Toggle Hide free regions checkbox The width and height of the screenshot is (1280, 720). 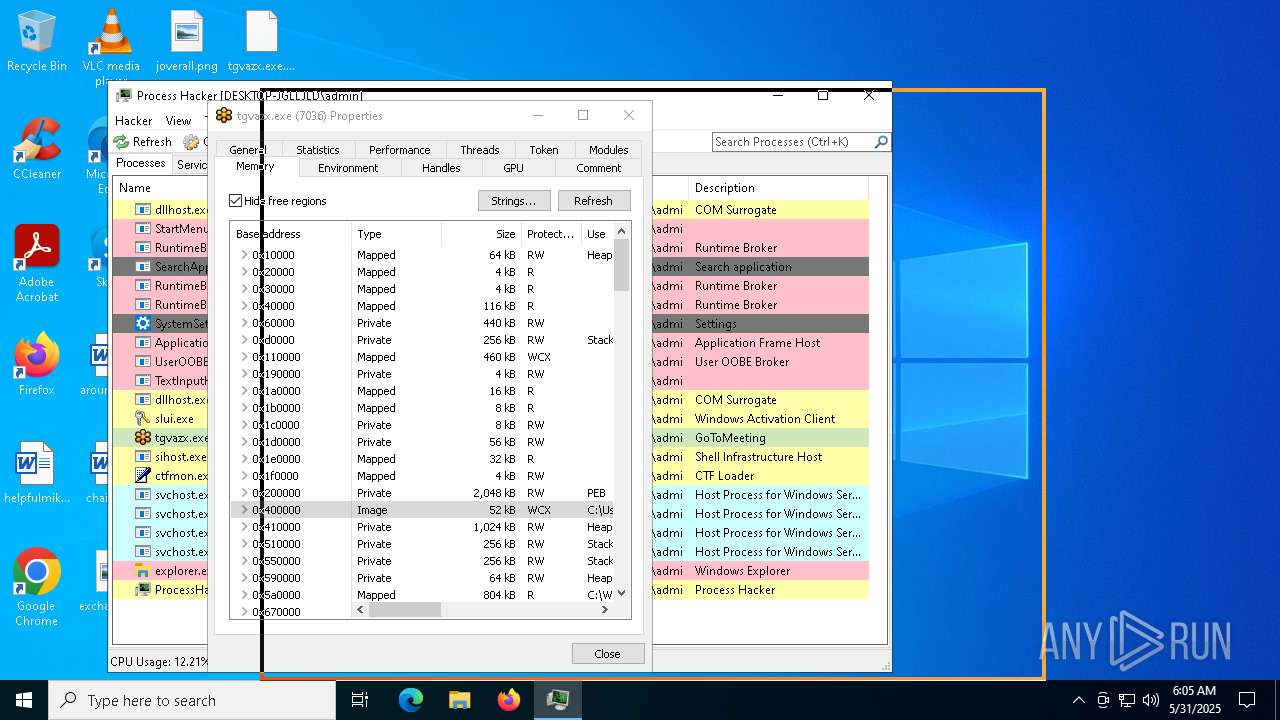pyautogui.click(x=236, y=201)
